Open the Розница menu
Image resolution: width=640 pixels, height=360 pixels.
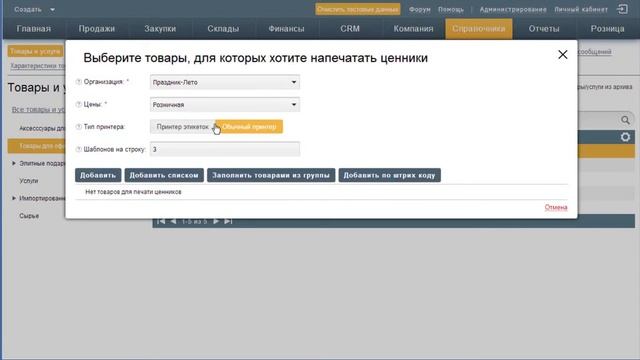pos(607,29)
